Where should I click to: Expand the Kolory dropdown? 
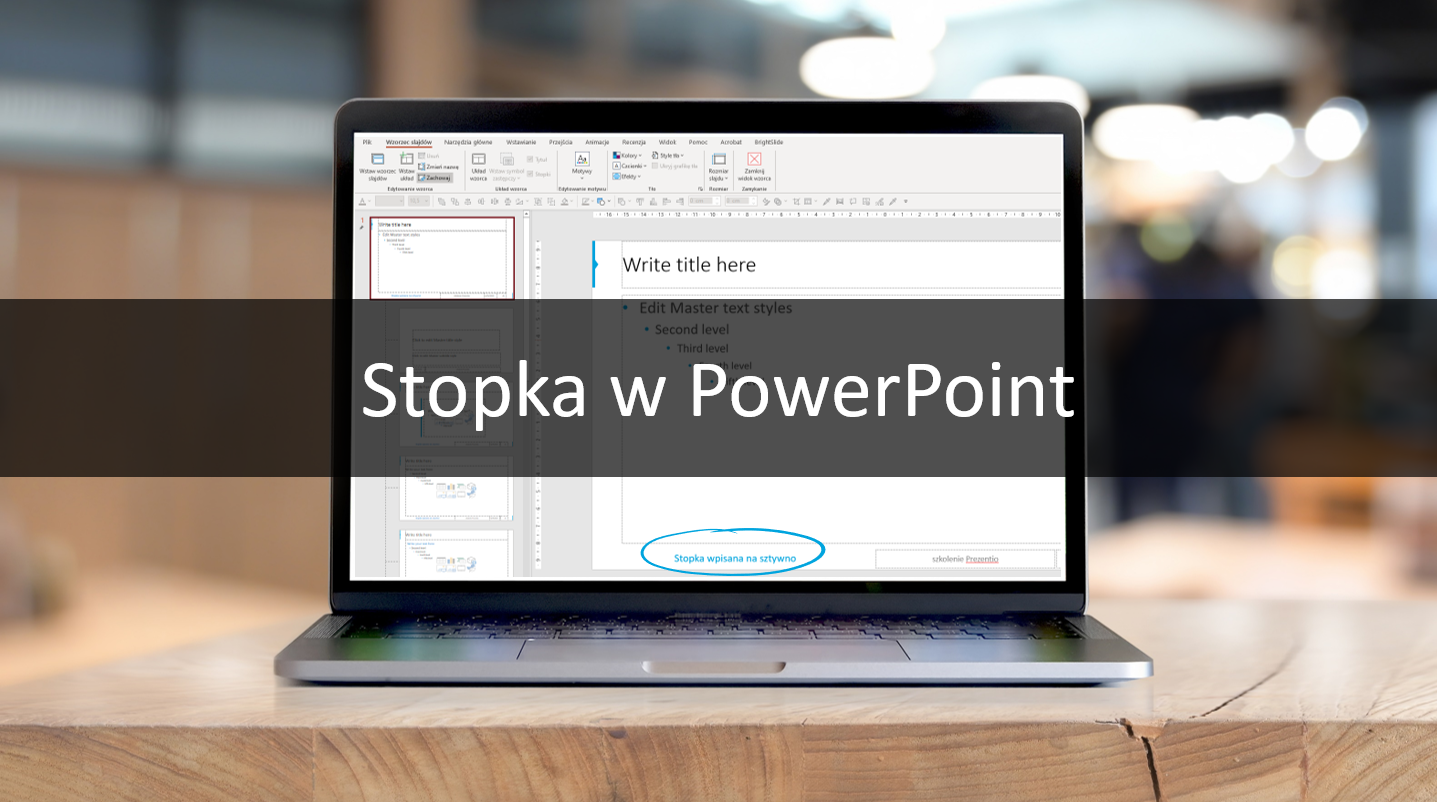tap(627, 155)
